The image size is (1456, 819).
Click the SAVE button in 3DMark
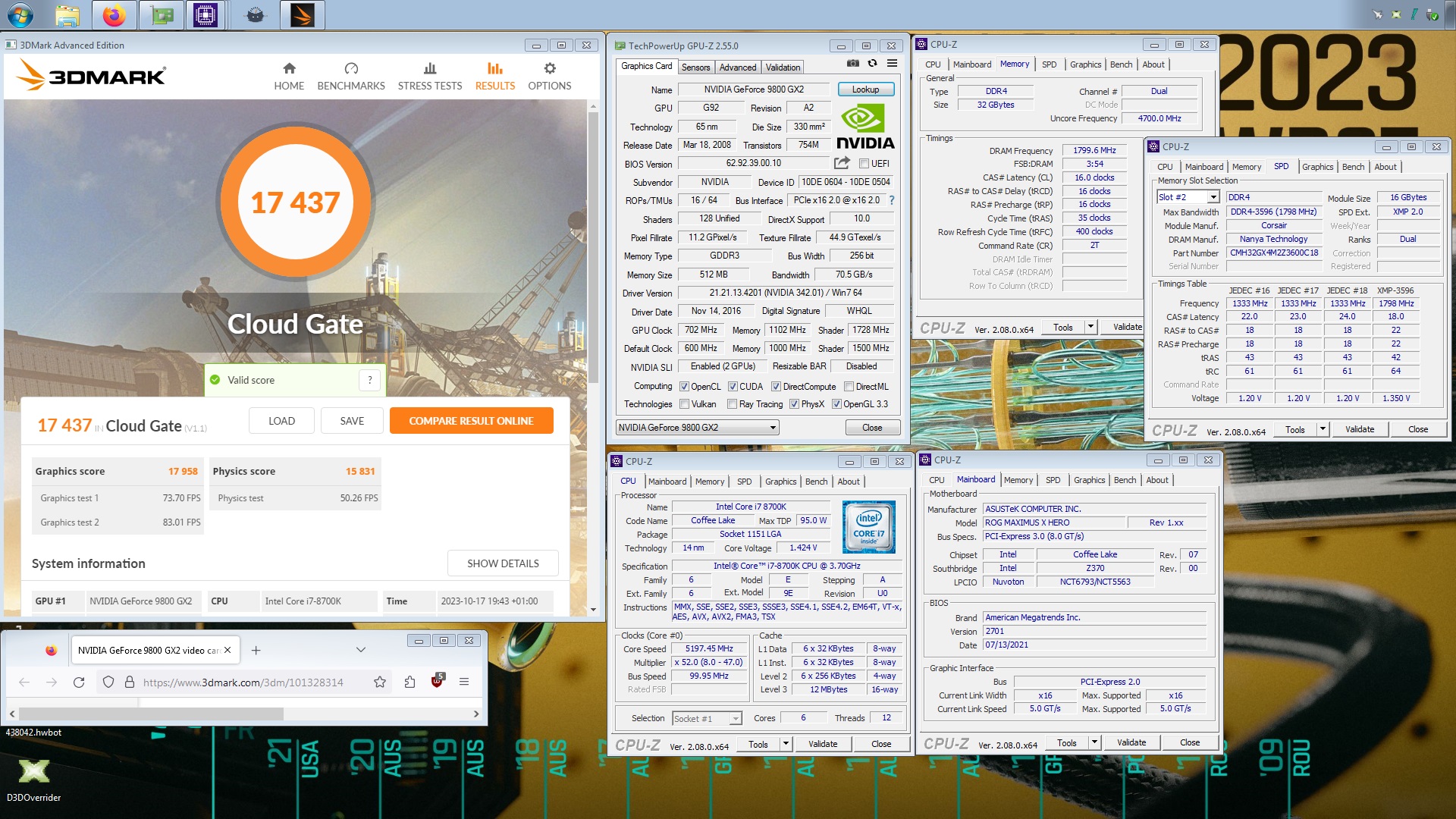[x=352, y=421]
